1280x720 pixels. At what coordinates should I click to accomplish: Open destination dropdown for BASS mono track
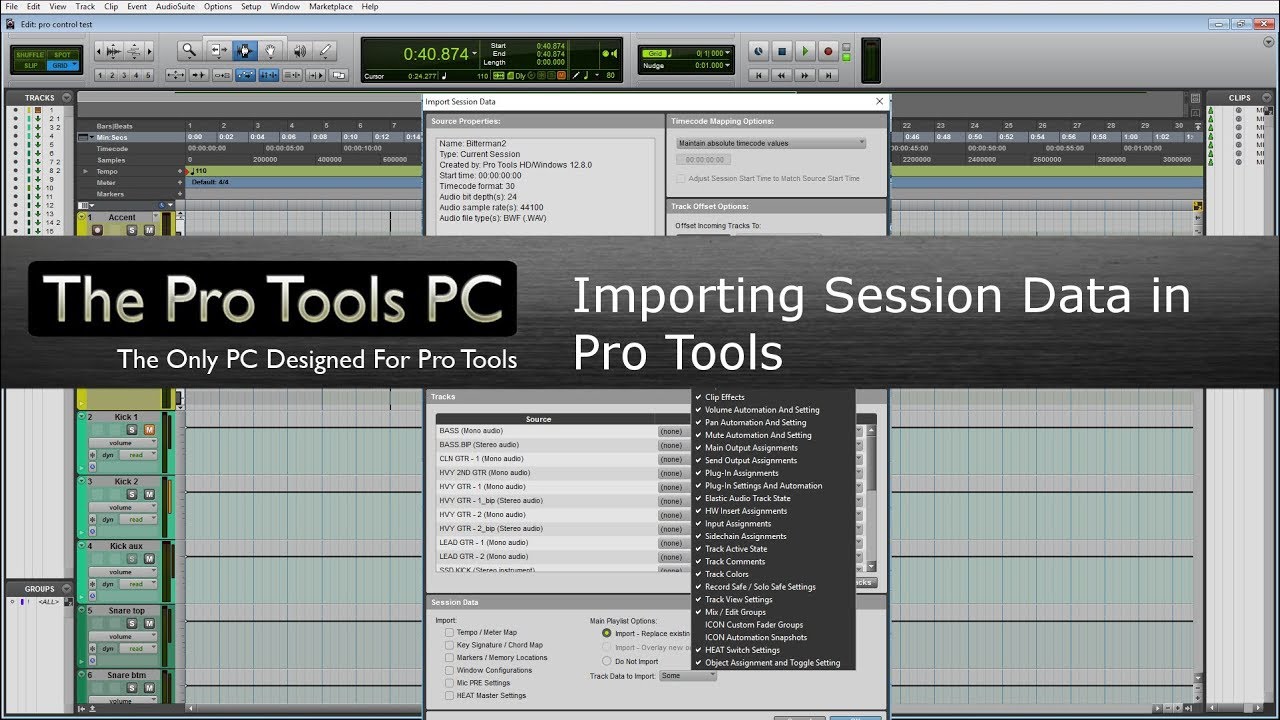pyautogui.click(x=676, y=431)
